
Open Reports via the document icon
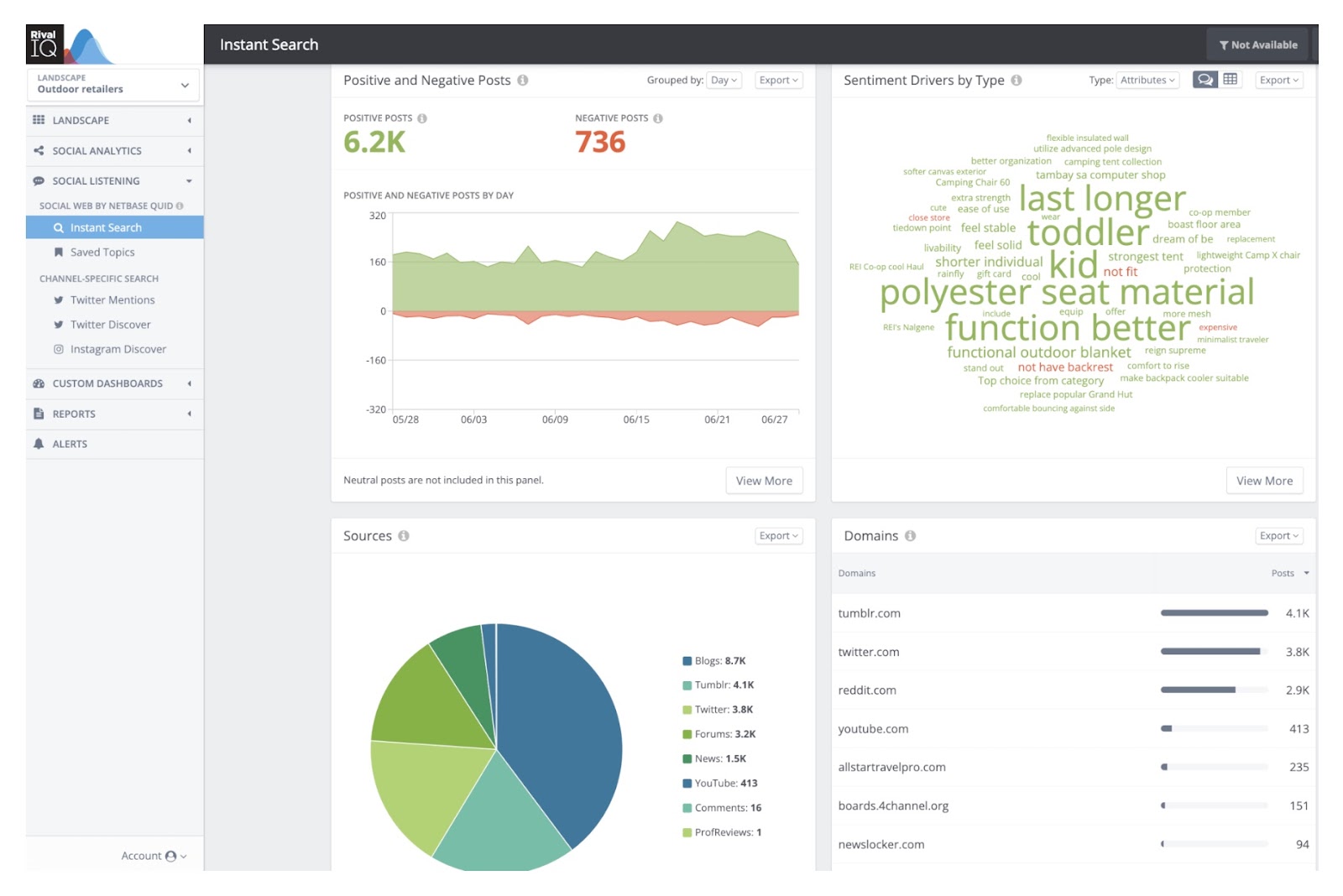pos(38,414)
